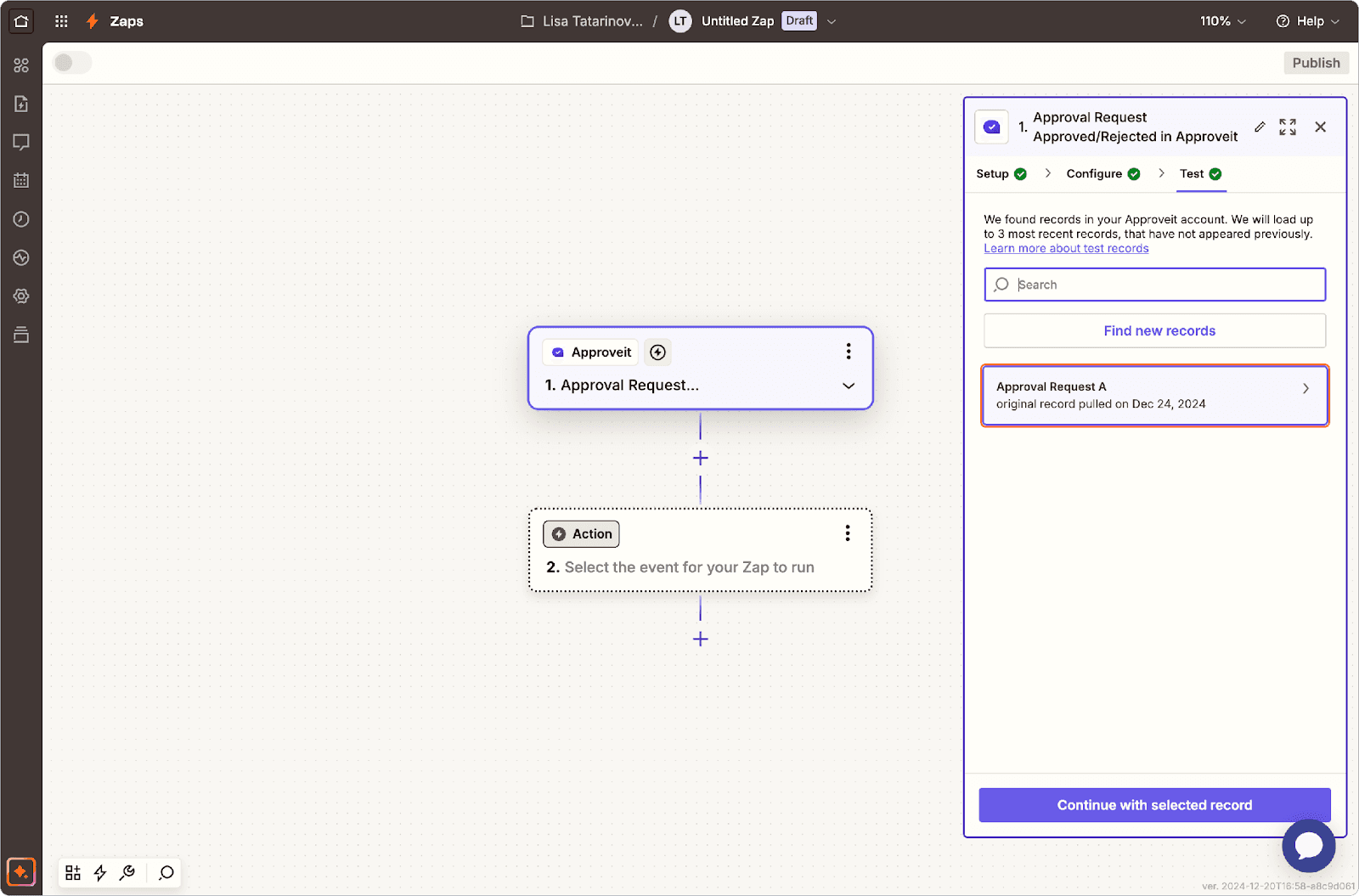The height and width of the screenshot is (896, 1359).
Task: Select the Action step placeholder card
Action: tap(701, 550)
